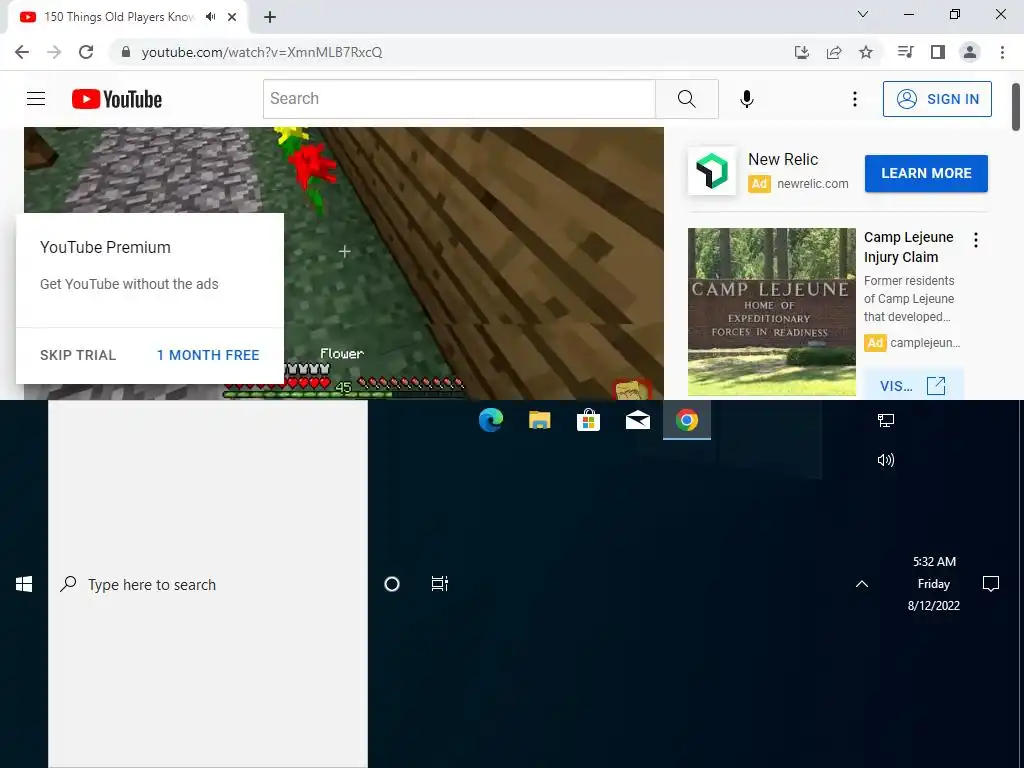Click the browser forward arrow
Viewport: 1024px width, 768px height.
(x=54, y=52)
